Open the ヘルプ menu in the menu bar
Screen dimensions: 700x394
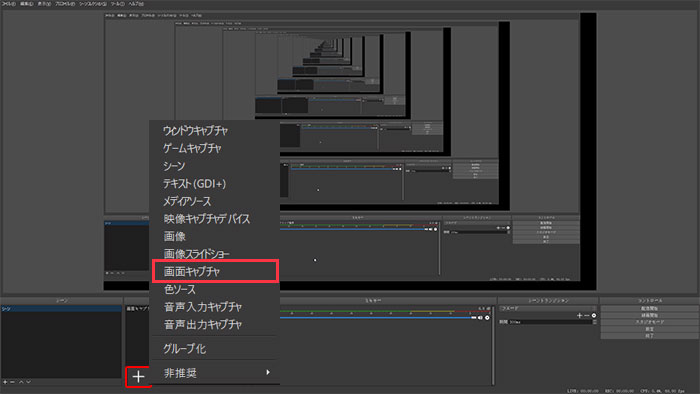tap(136, 4)
